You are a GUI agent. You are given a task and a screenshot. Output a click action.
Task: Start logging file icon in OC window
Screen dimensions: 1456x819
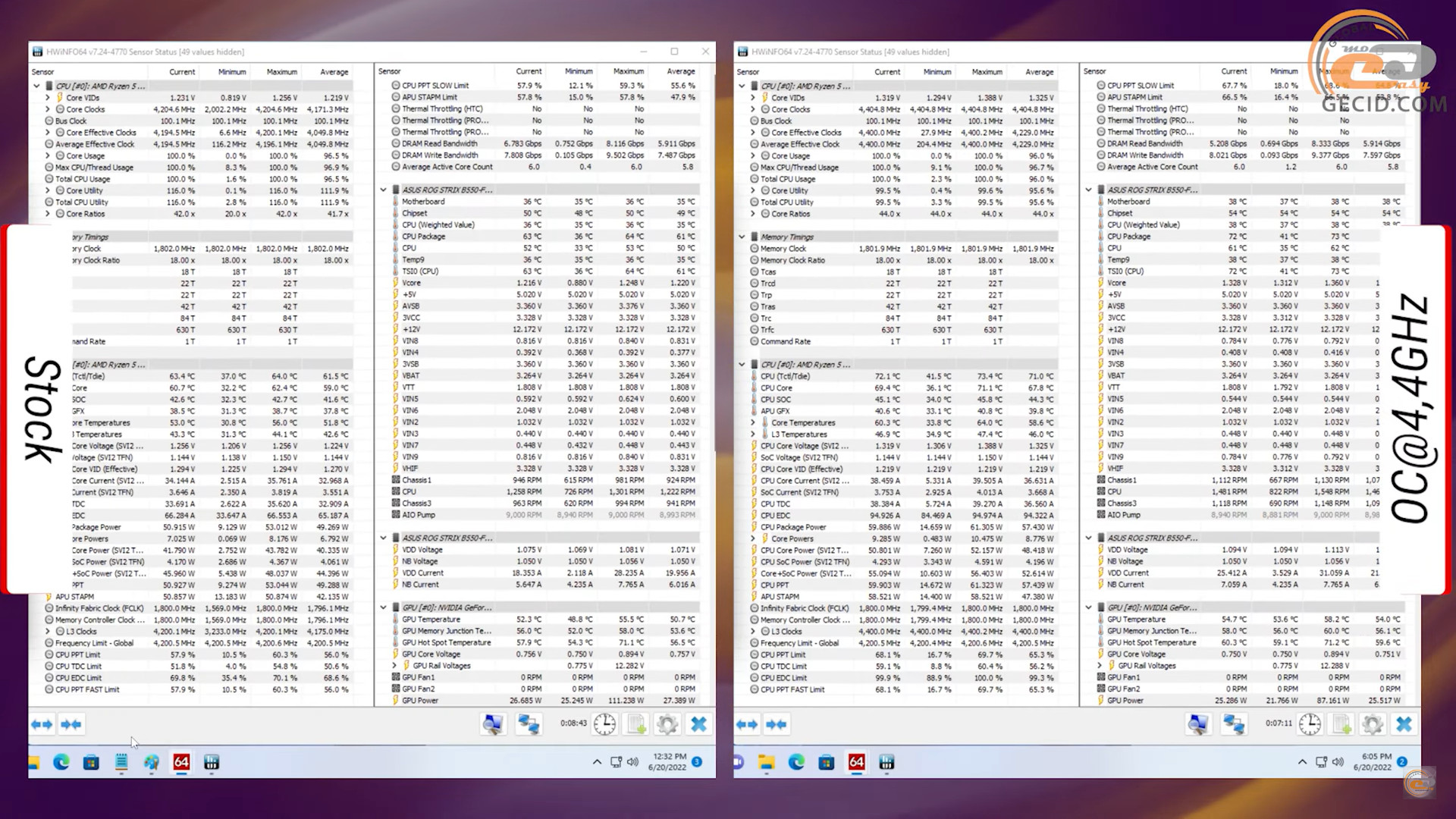[1341, 724]
